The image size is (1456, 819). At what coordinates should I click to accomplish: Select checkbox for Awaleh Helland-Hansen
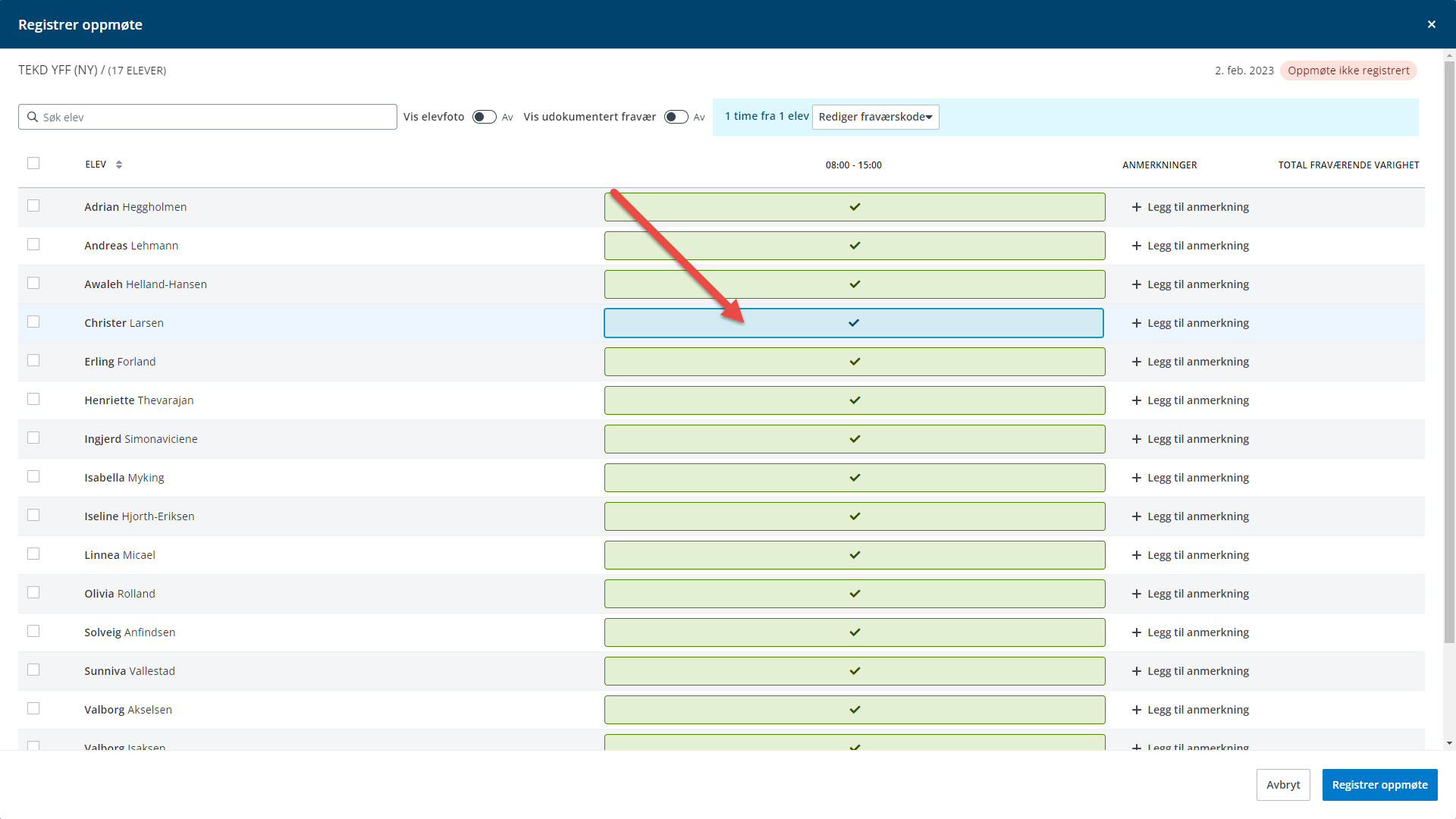coord(33,283)
